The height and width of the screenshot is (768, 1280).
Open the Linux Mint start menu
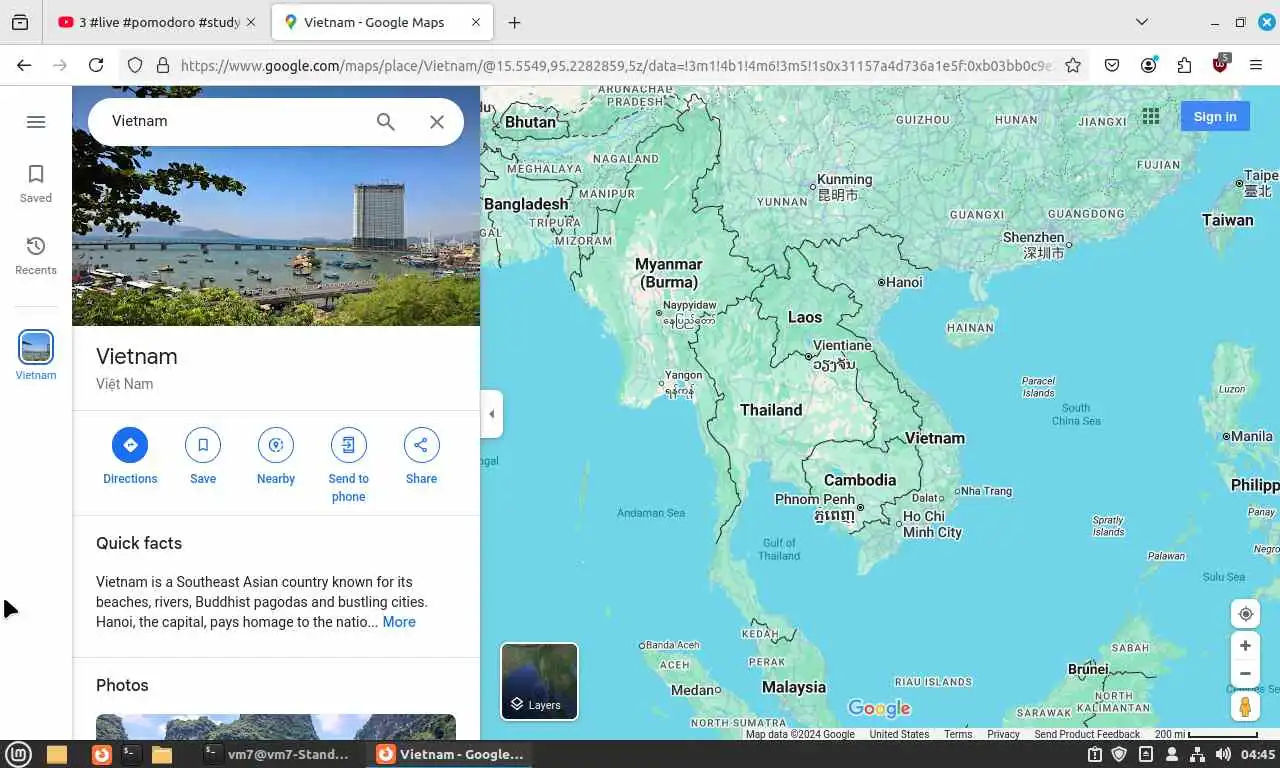(18, 754)
